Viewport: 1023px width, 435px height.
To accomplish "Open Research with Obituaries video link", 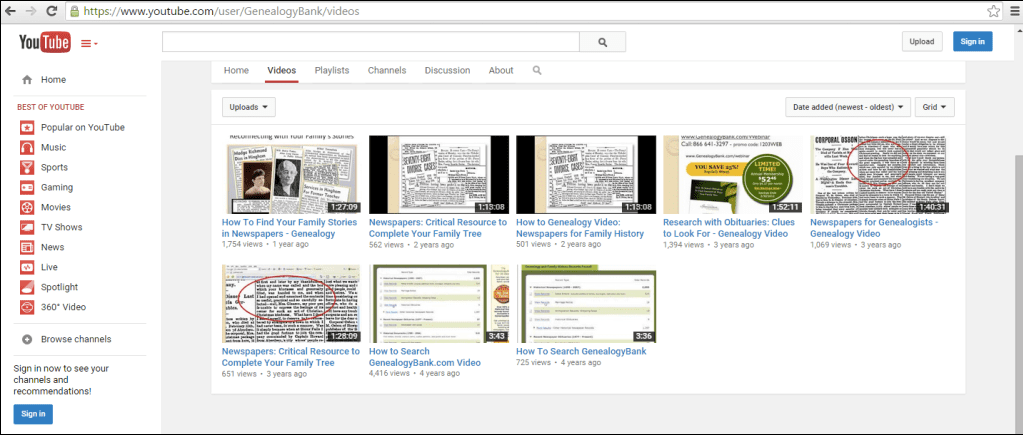I will pyautogui.click(x=731, y=228).
